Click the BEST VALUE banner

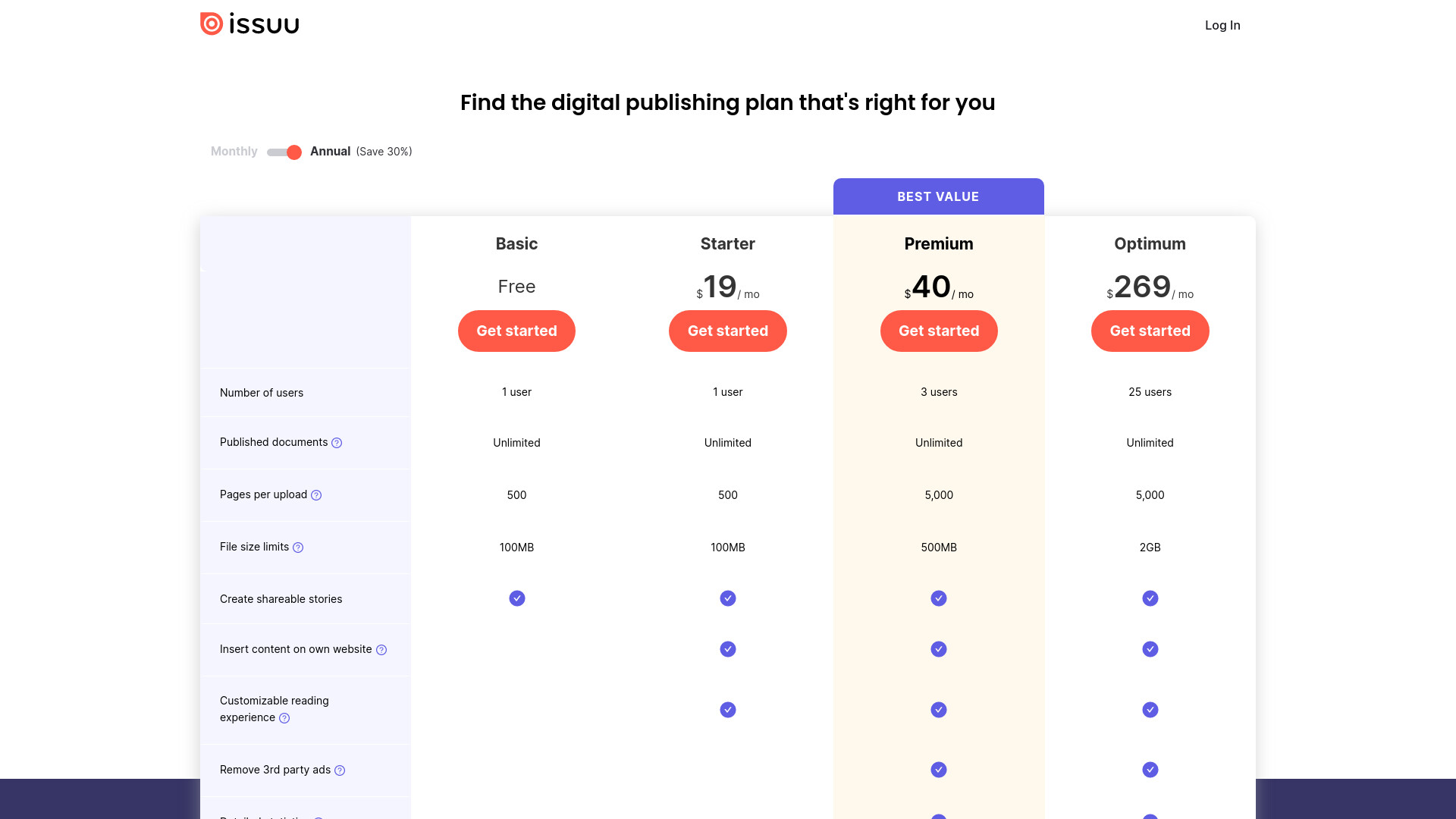click(x=939, y=196)
